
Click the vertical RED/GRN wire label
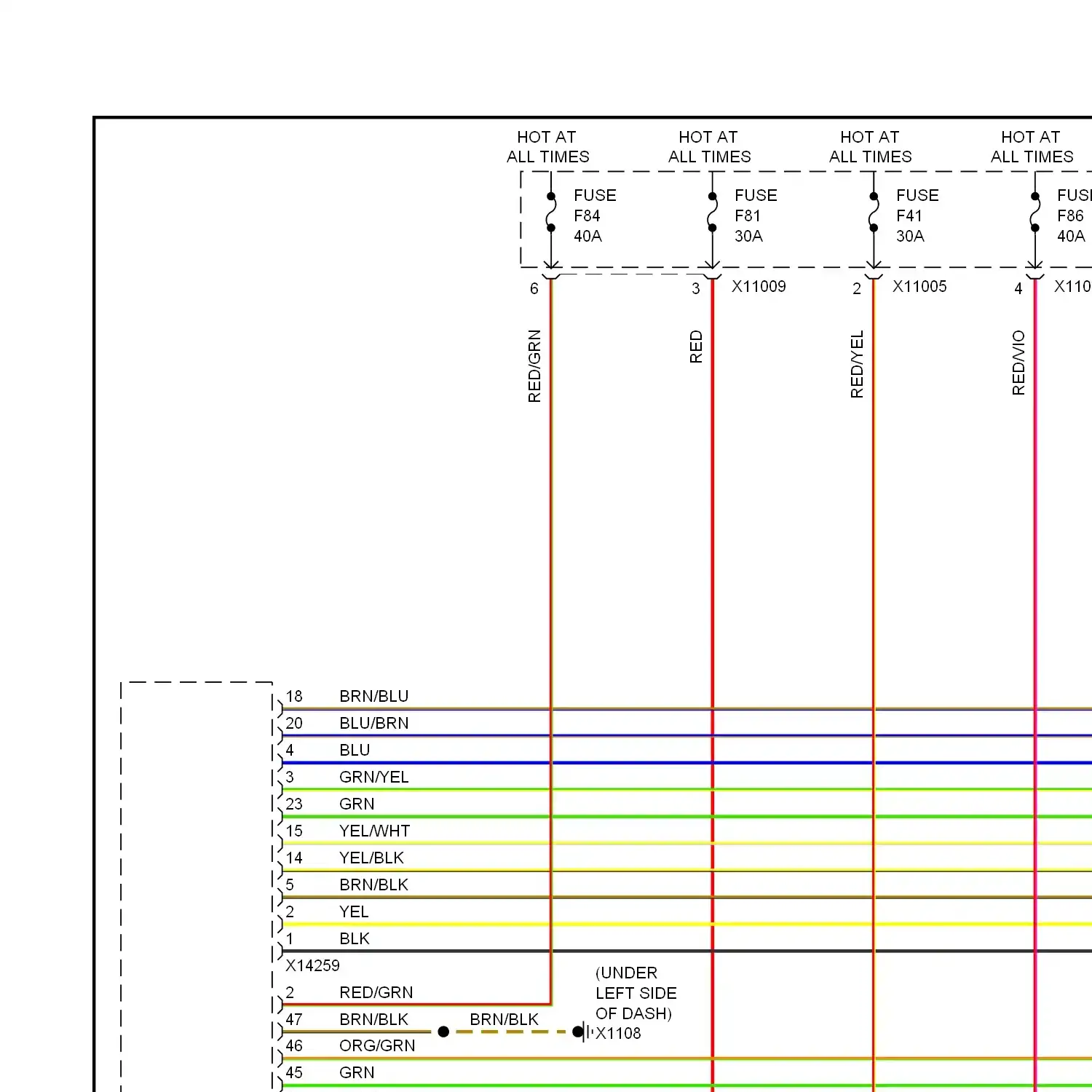coord(534,366)
